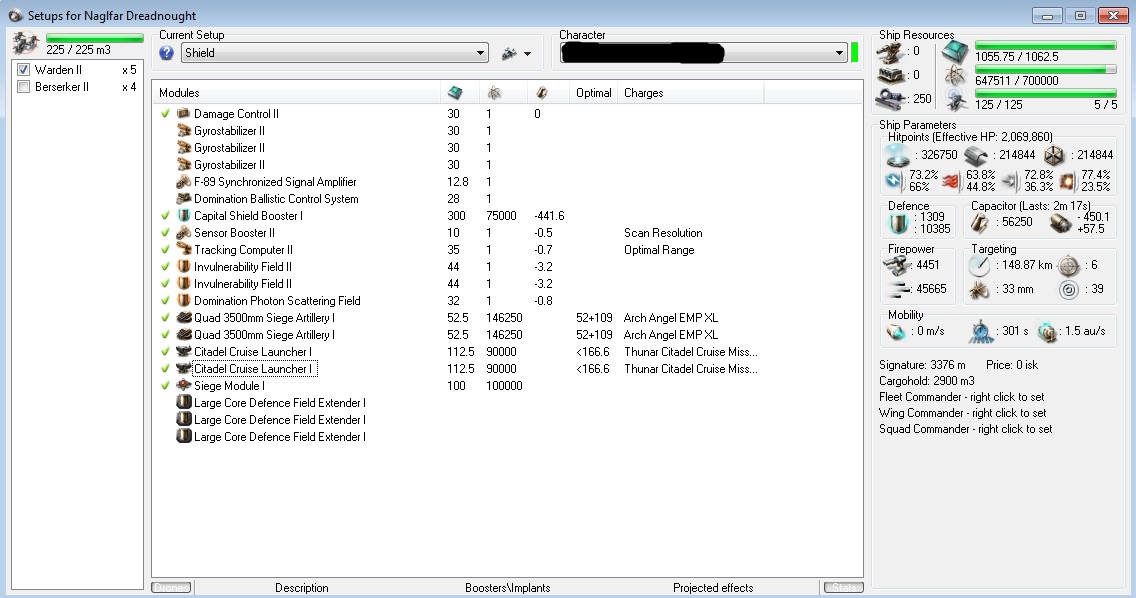This screenshot has width=1136, height=598.
Task: Click the help question mark icon
Action: pyautogui.click(x=167, y=53)
